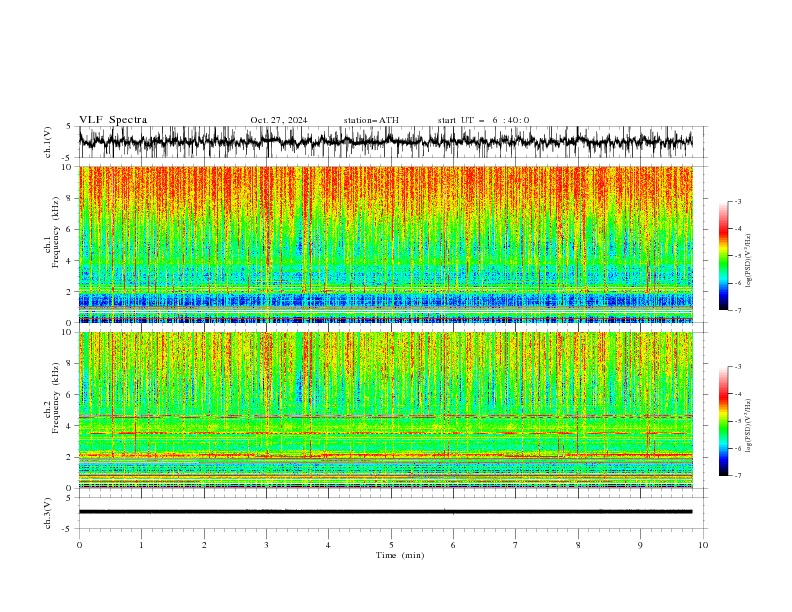Click the "-7" tick on ch.2 colorbar
792x612 pixels.
(x=737, y=476)
